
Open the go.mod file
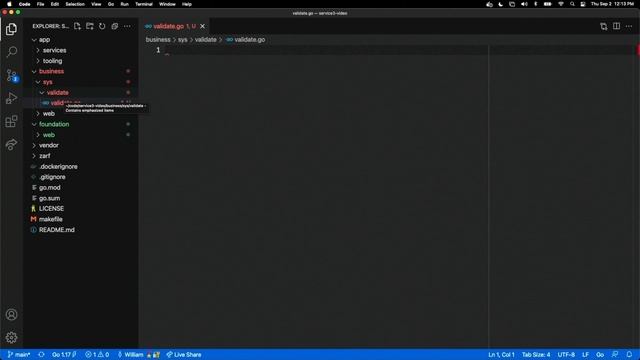coord(81,188)
